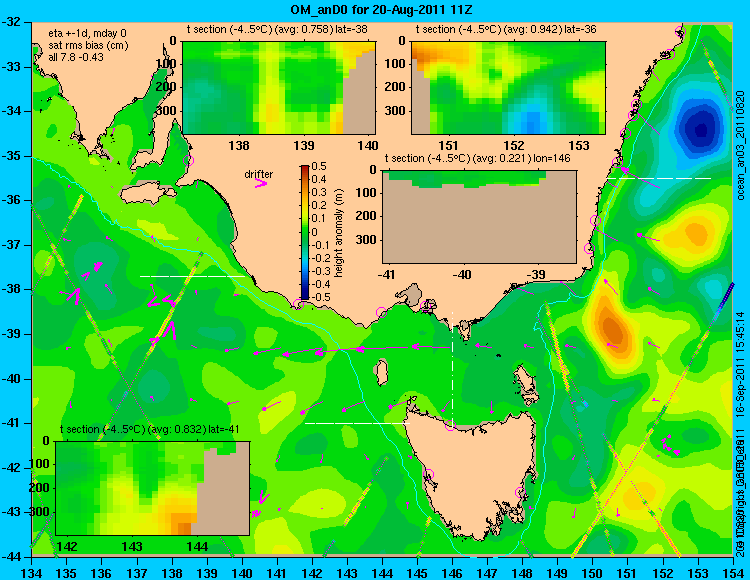This screenshot has height=580, width=750.
Task: Open the lat=-38 temperature section inset
Action: (x=279, y=88)
